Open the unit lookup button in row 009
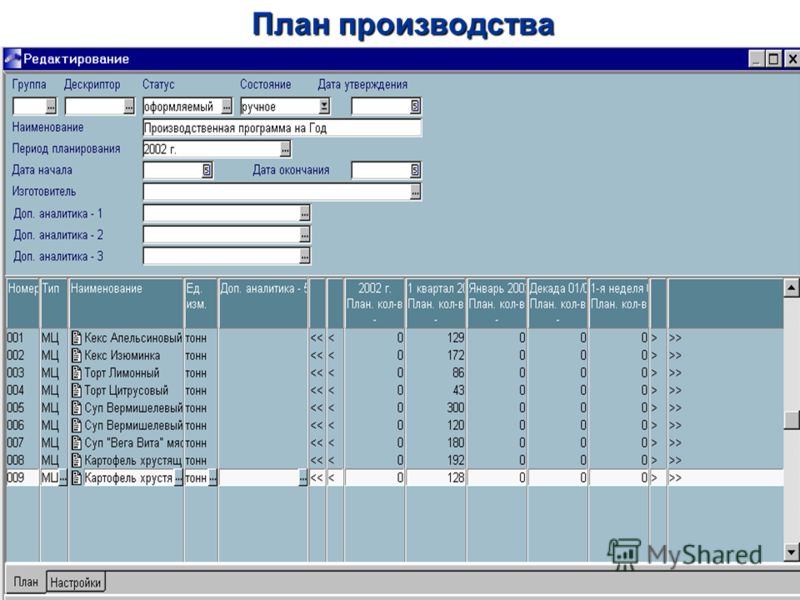 (x=213, y=478)
